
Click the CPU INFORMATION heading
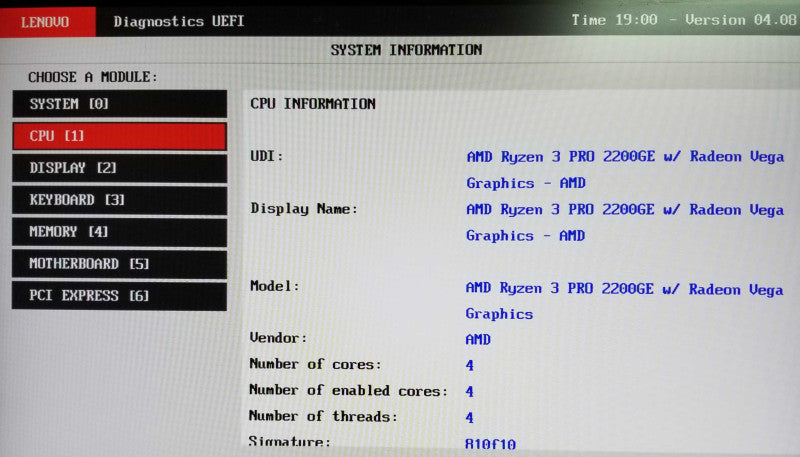[313, 104]
